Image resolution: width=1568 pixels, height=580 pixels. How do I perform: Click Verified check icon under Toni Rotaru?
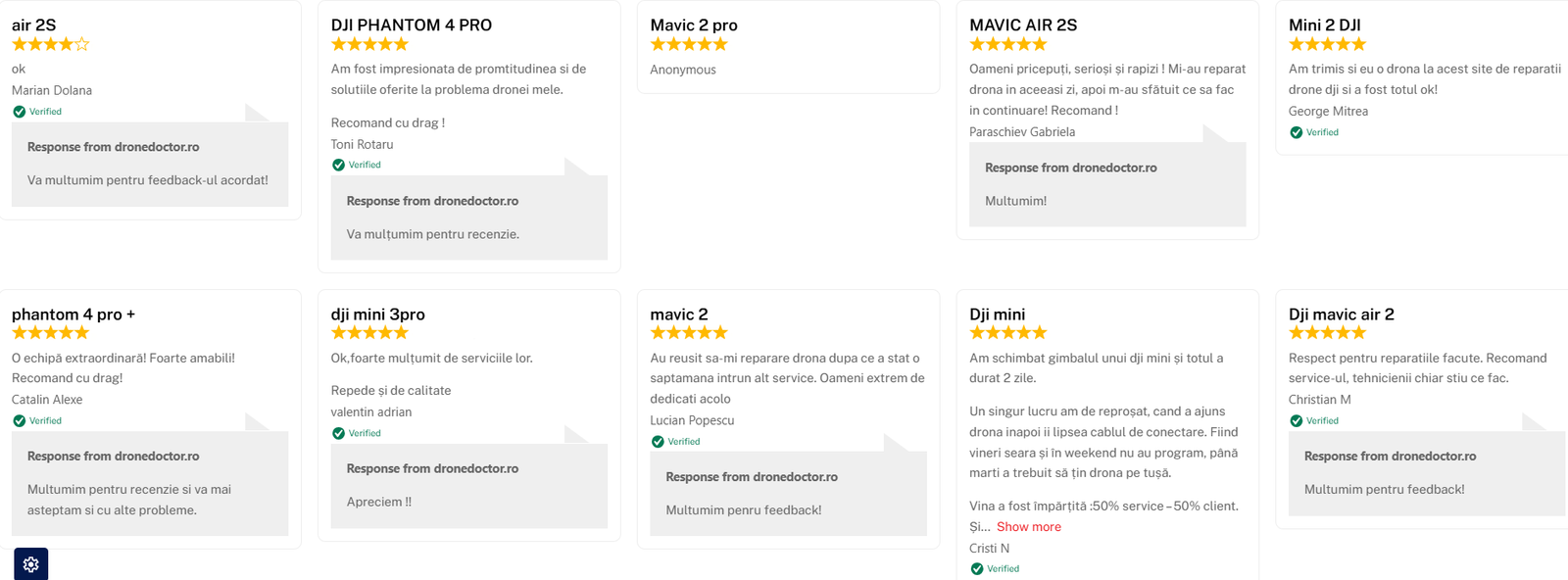[338, 165]
